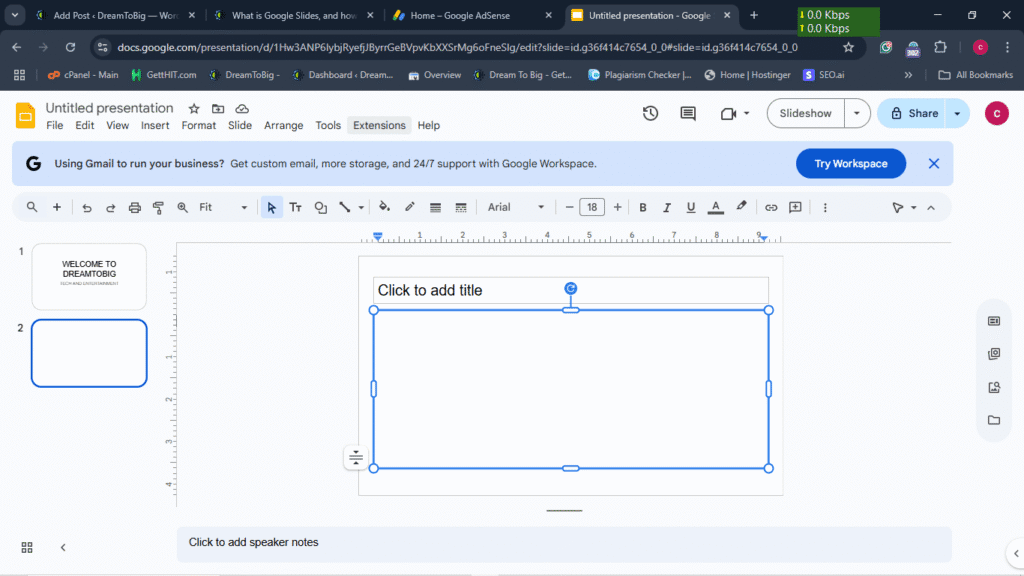Select the Text box tool
This screenshot has height=576, width=1024.
click(296, 208)
